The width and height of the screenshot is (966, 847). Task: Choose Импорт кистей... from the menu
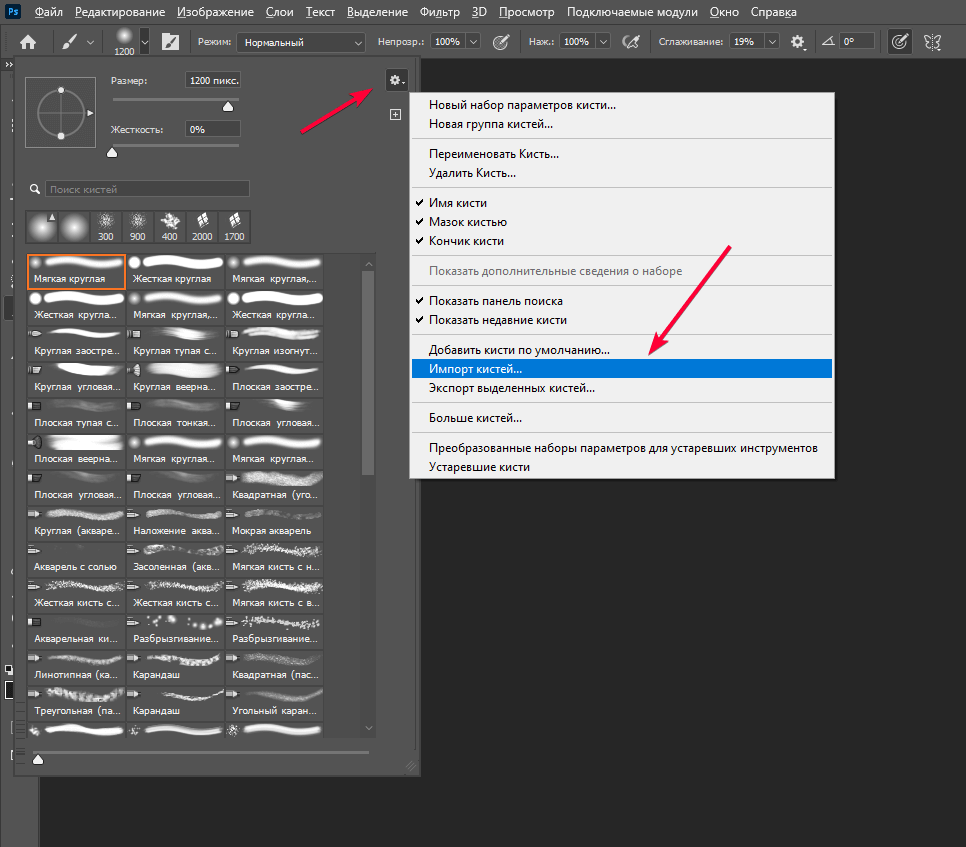coord(622,368)
